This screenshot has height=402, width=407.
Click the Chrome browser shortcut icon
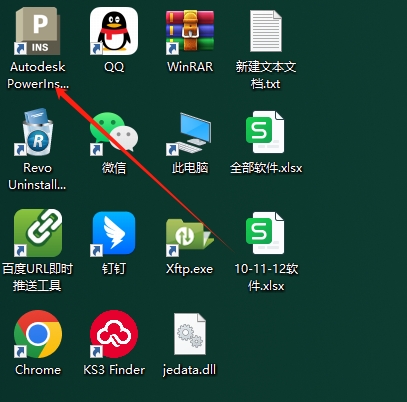(38, 334)
